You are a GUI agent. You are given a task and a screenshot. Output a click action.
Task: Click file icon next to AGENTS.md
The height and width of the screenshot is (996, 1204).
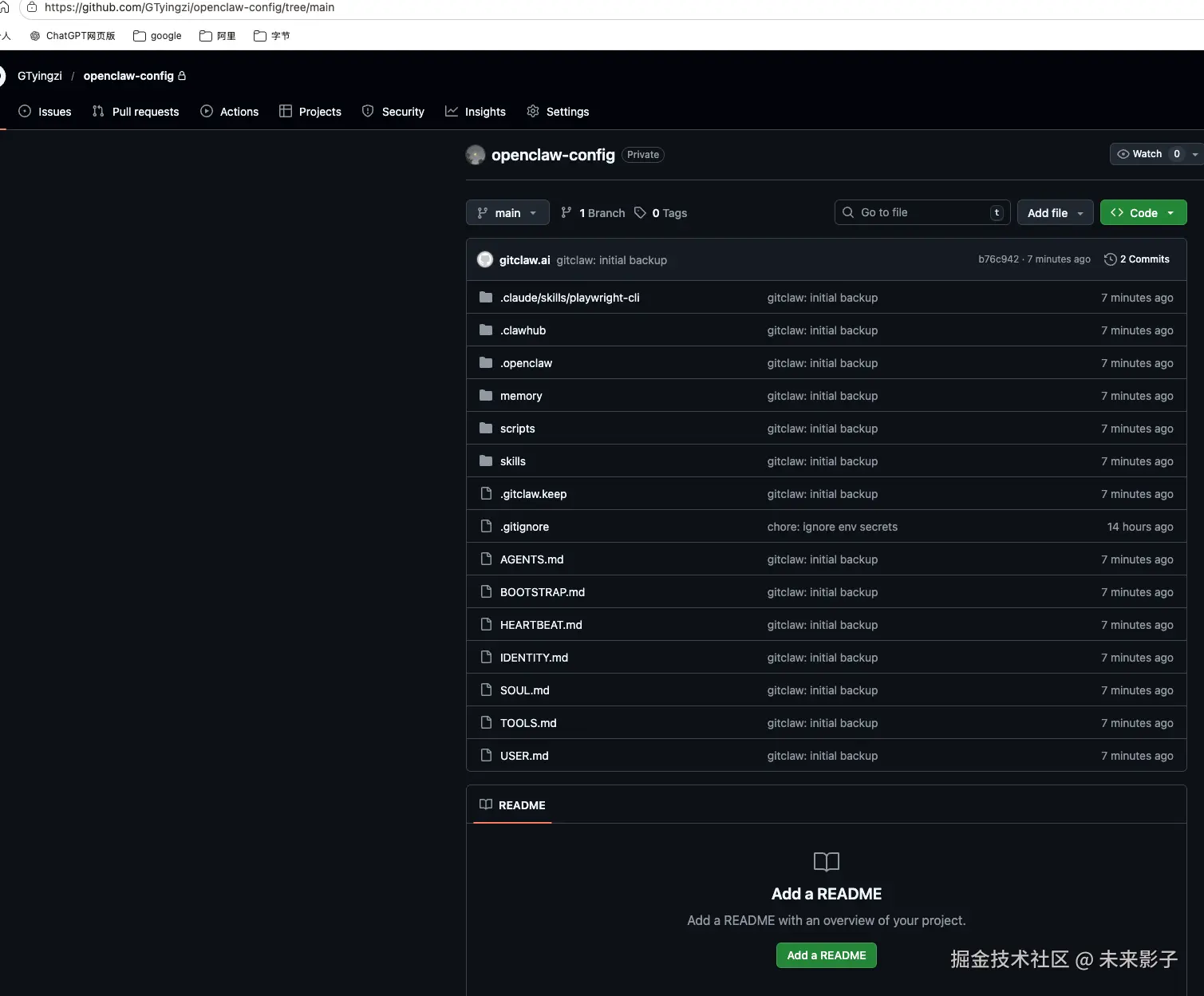click(486, 559)
